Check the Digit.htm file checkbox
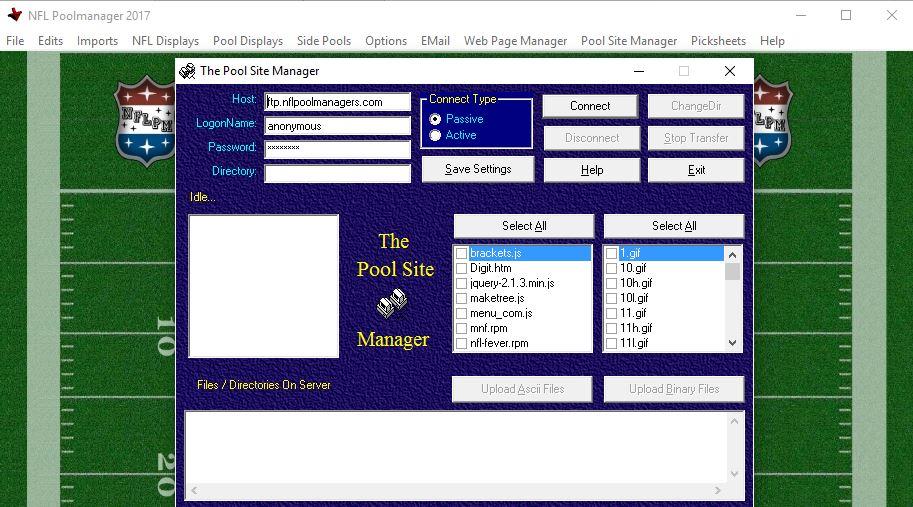This screenshot has width=913, height=507. [x=461, y=268]
